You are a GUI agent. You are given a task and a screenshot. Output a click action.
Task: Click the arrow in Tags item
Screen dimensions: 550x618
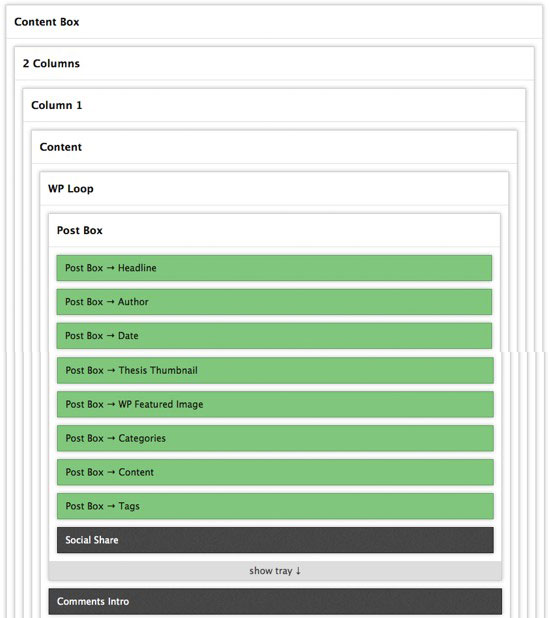[x=111, y=506]
